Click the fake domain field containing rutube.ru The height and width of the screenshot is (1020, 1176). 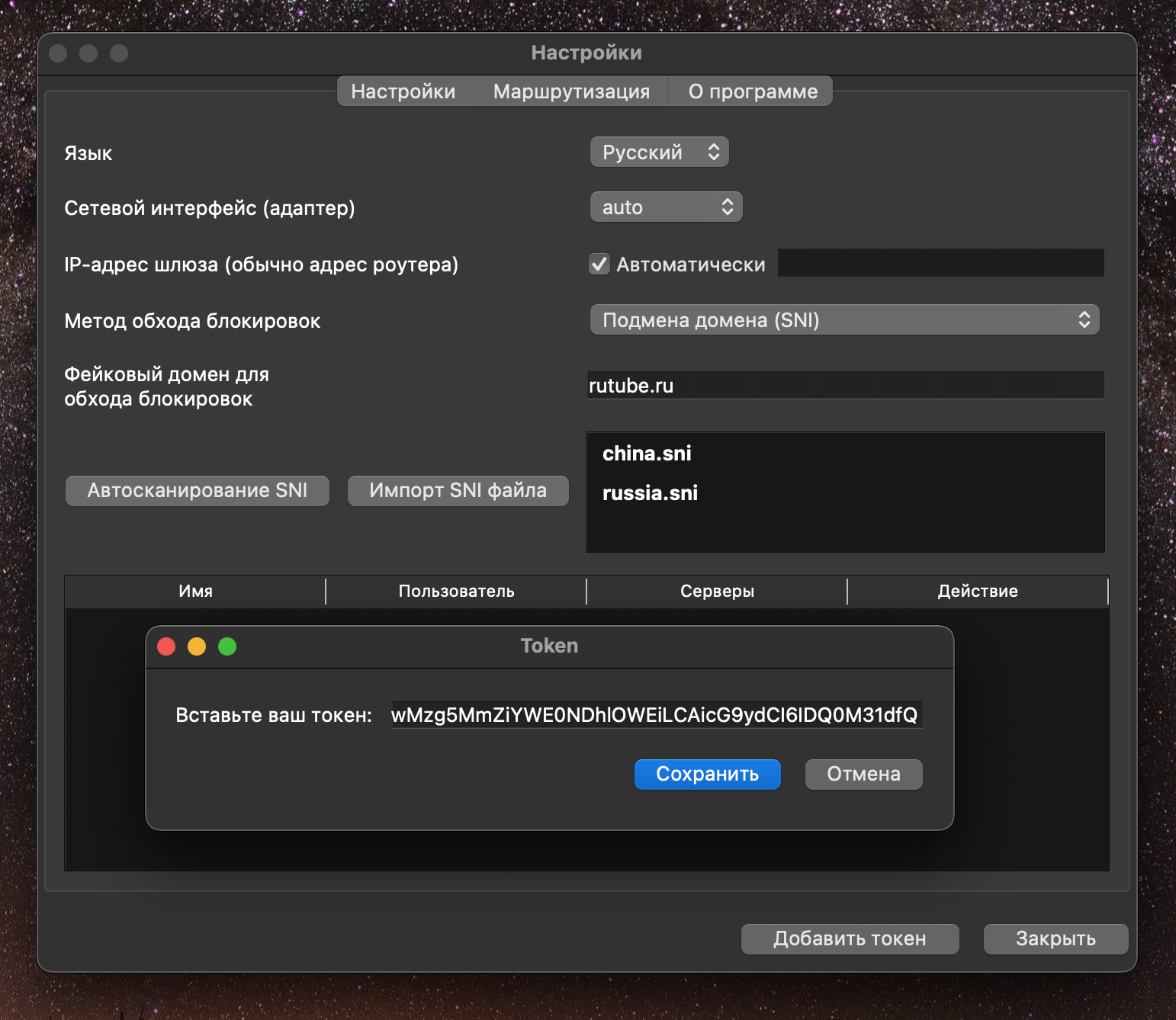tap(845, 385)
